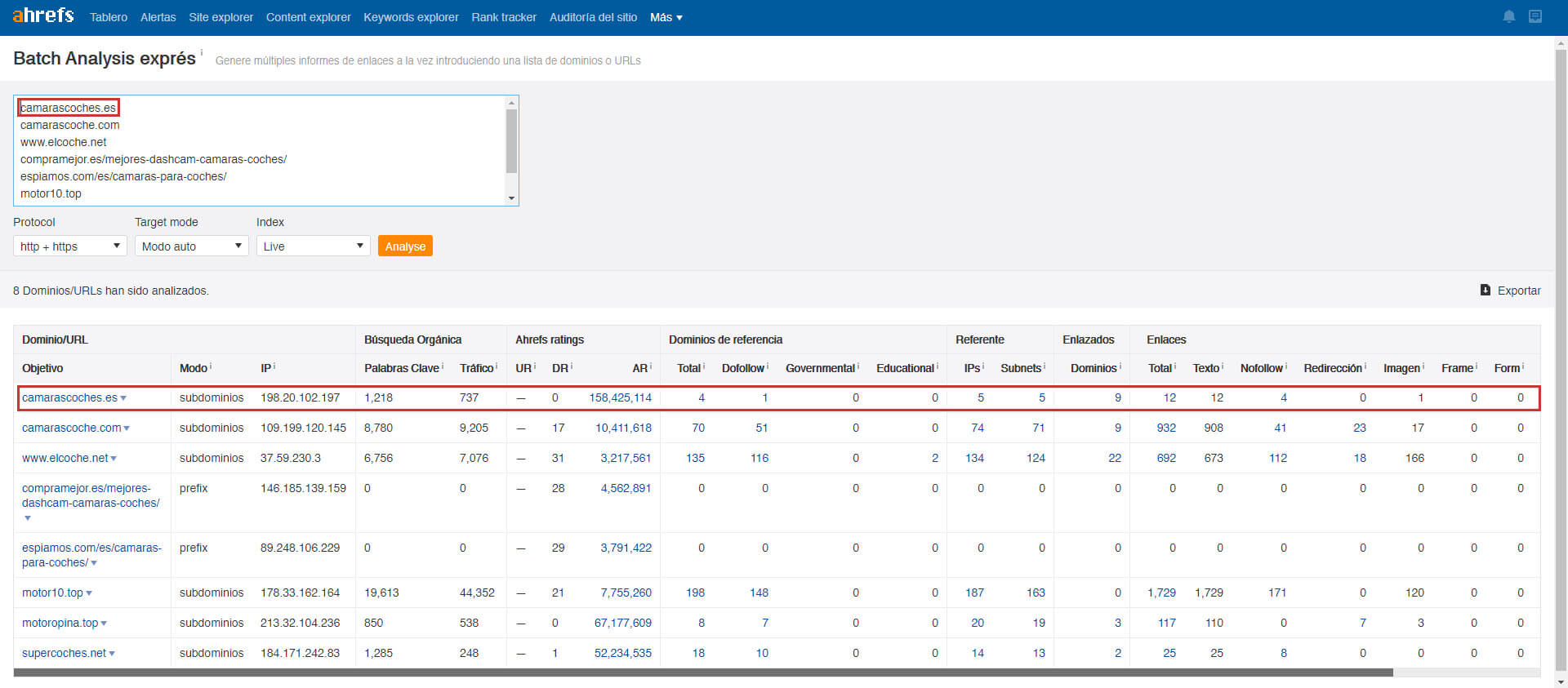
Task: Click the Exportar download icon
Action: pyautogui.click(x=1486, y=290)
